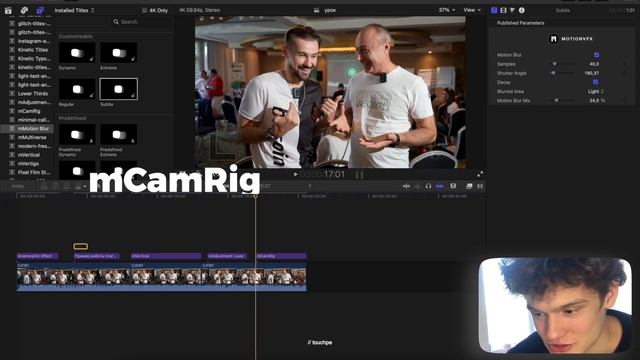
Task: Adjust the Shutter Angle slider
Action: point(564,73)
